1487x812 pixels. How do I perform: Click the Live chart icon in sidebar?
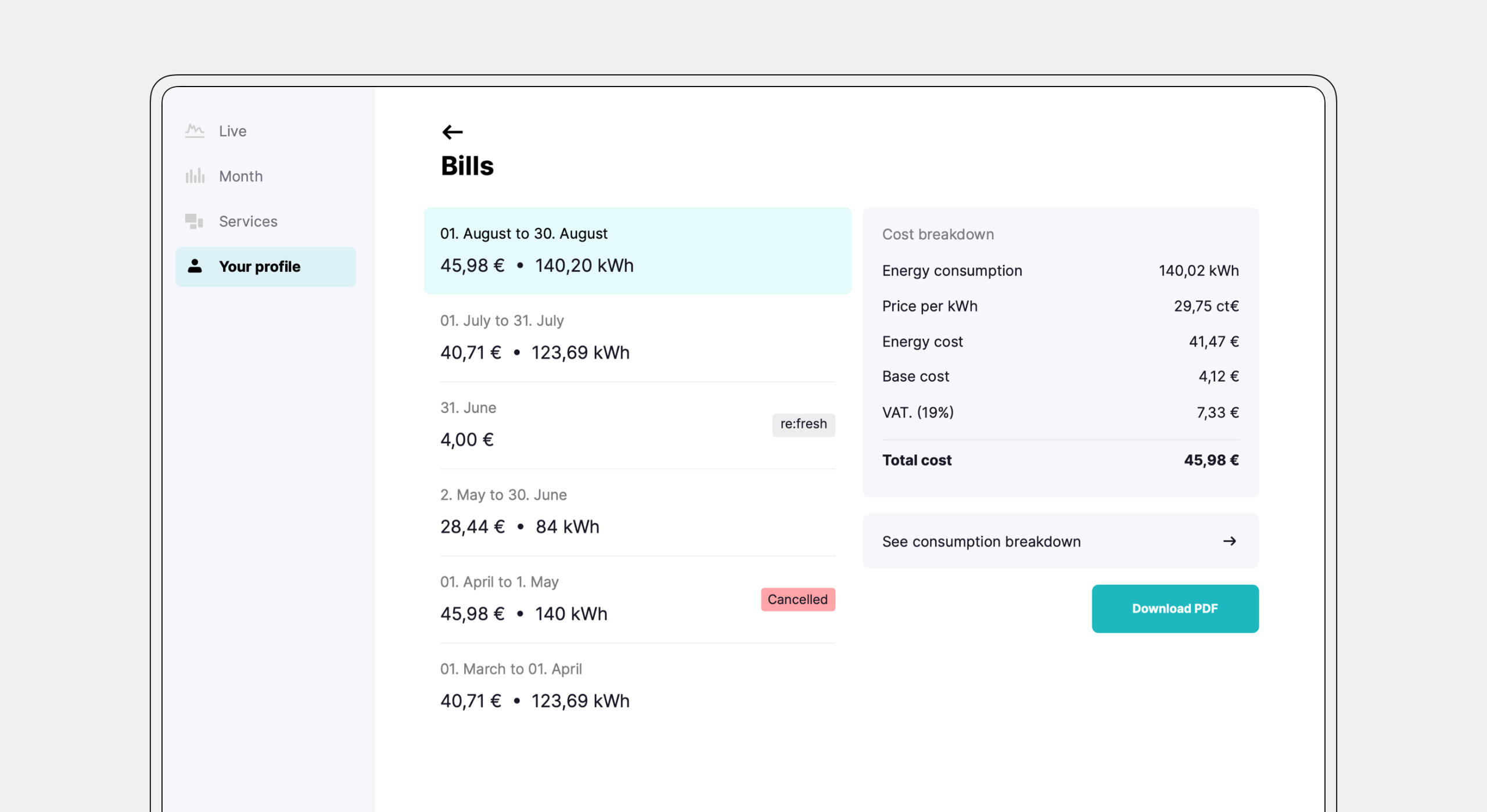point(195,131)
